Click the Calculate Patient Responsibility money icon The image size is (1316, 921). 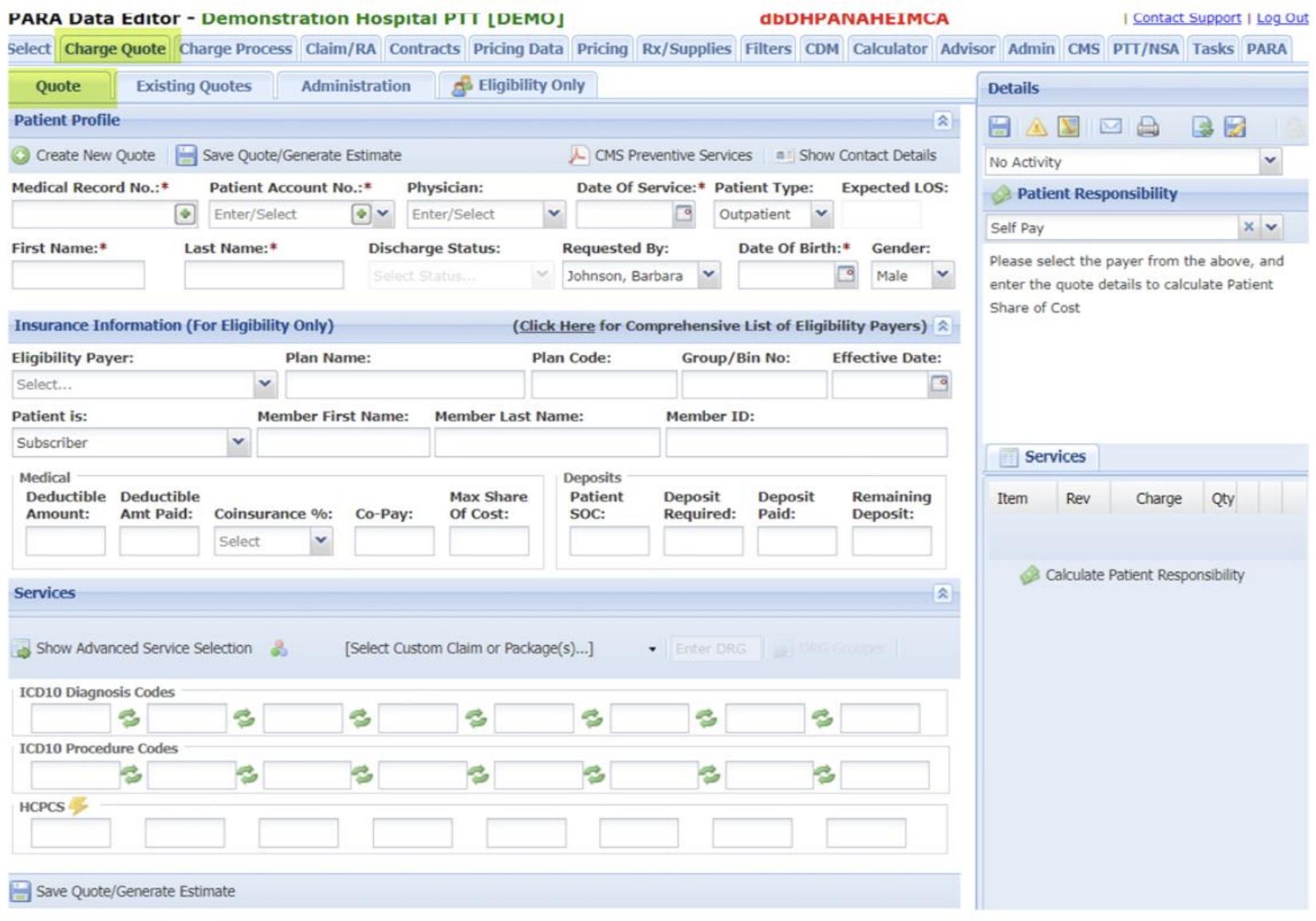click(x=1030, y=575)
